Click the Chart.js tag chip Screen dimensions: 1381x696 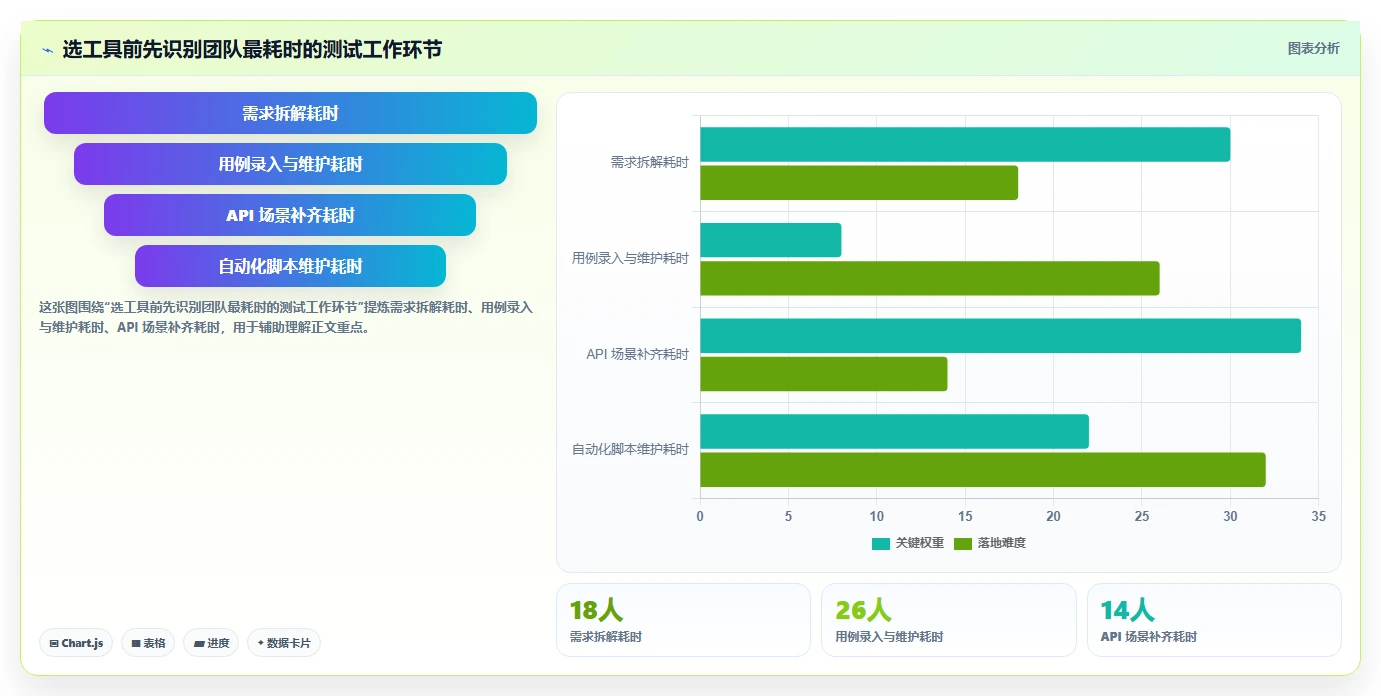point(76,643)
